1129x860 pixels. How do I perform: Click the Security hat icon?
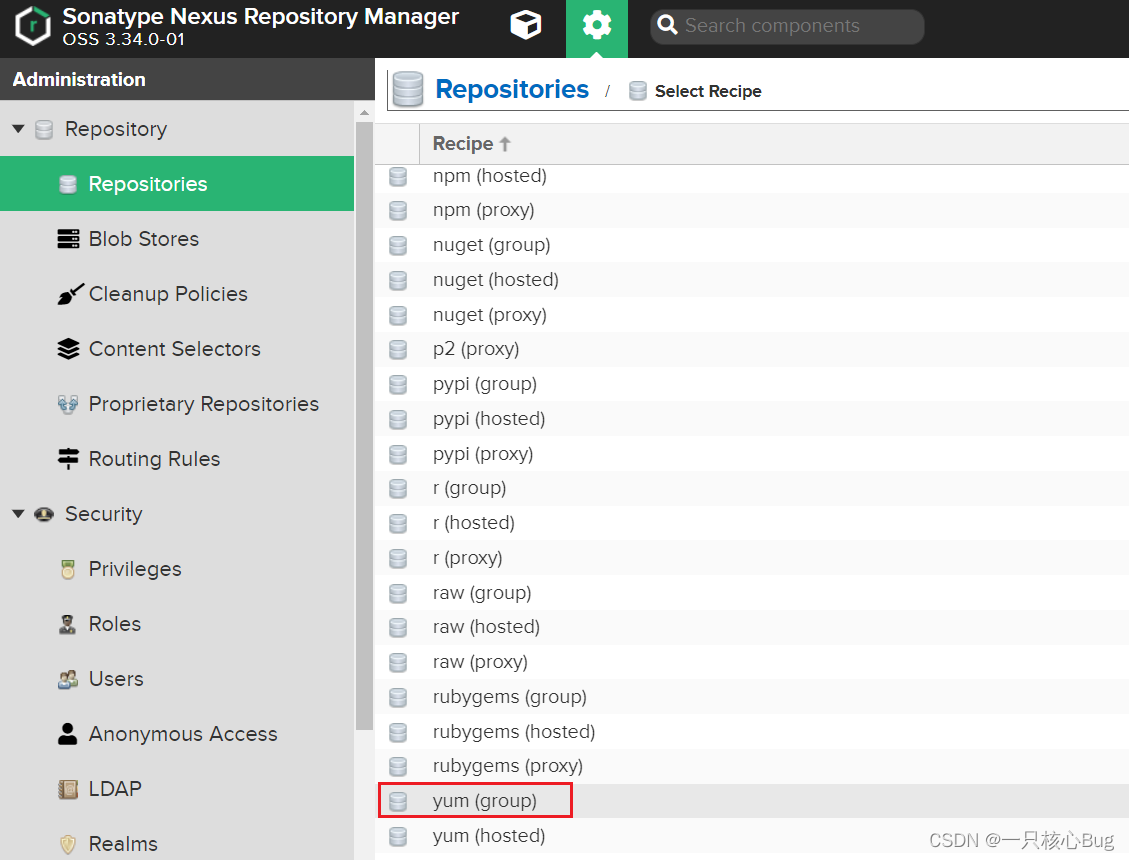45,514
